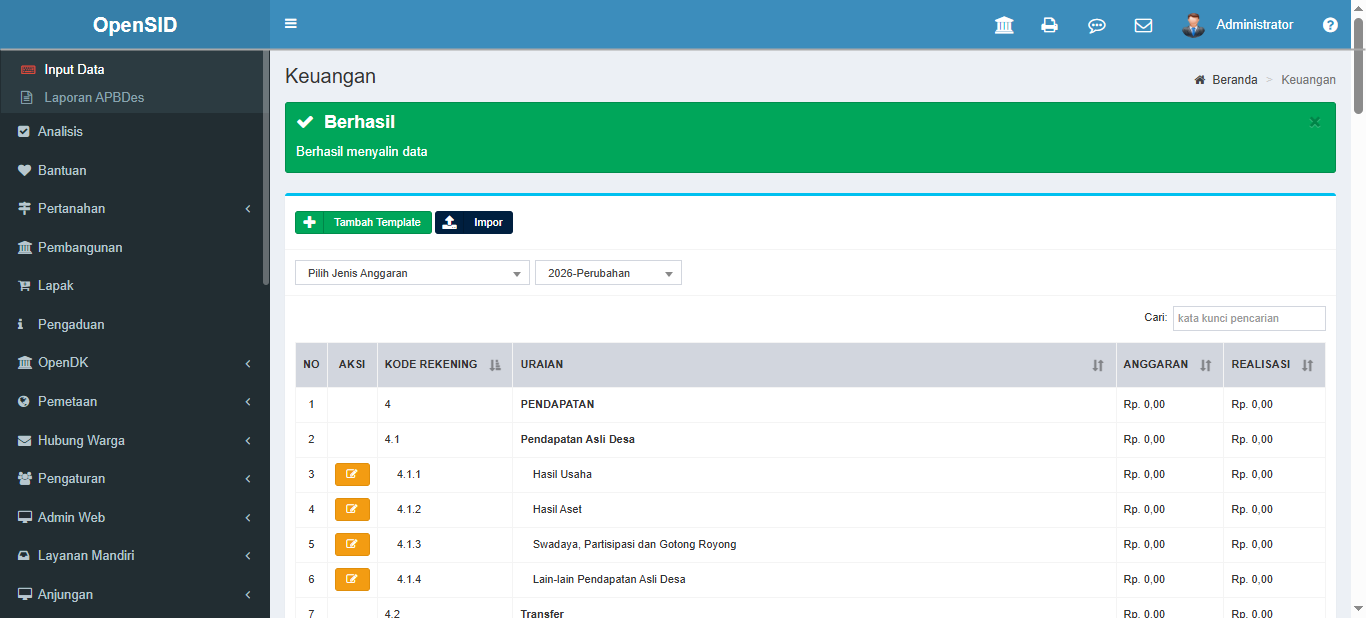The width and height of the screenshot is (1366, 618).
Task: Click the Impor button
Action: (474, 222)
